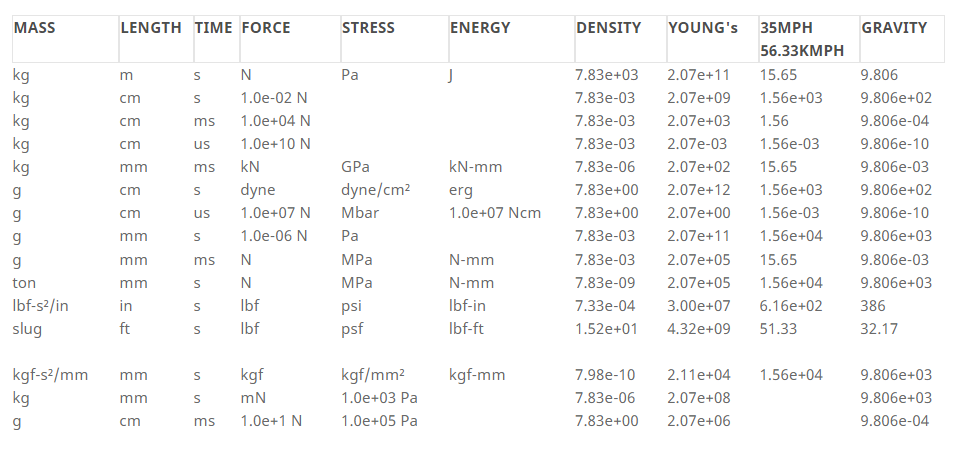The image size is (961, 452).
Task: Click the MASS column header
Action: click(34, 28)
